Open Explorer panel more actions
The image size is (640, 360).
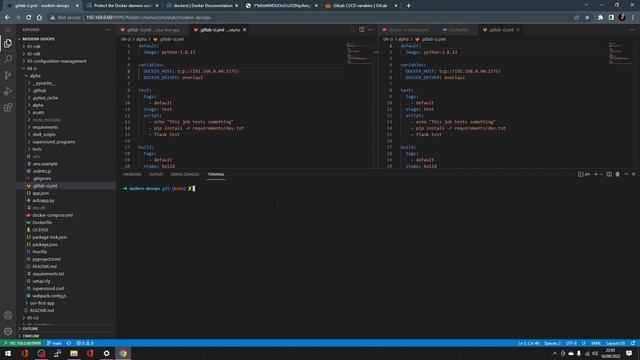(x=108, y=30)
